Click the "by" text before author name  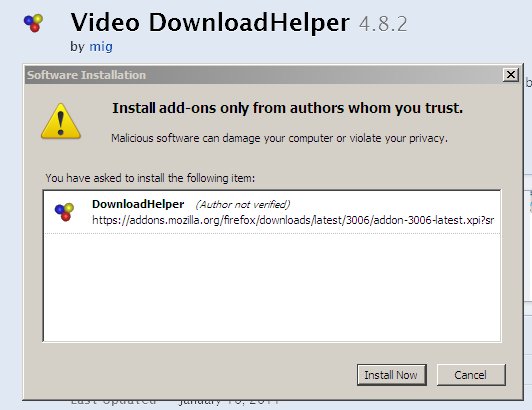pos(77,46)
